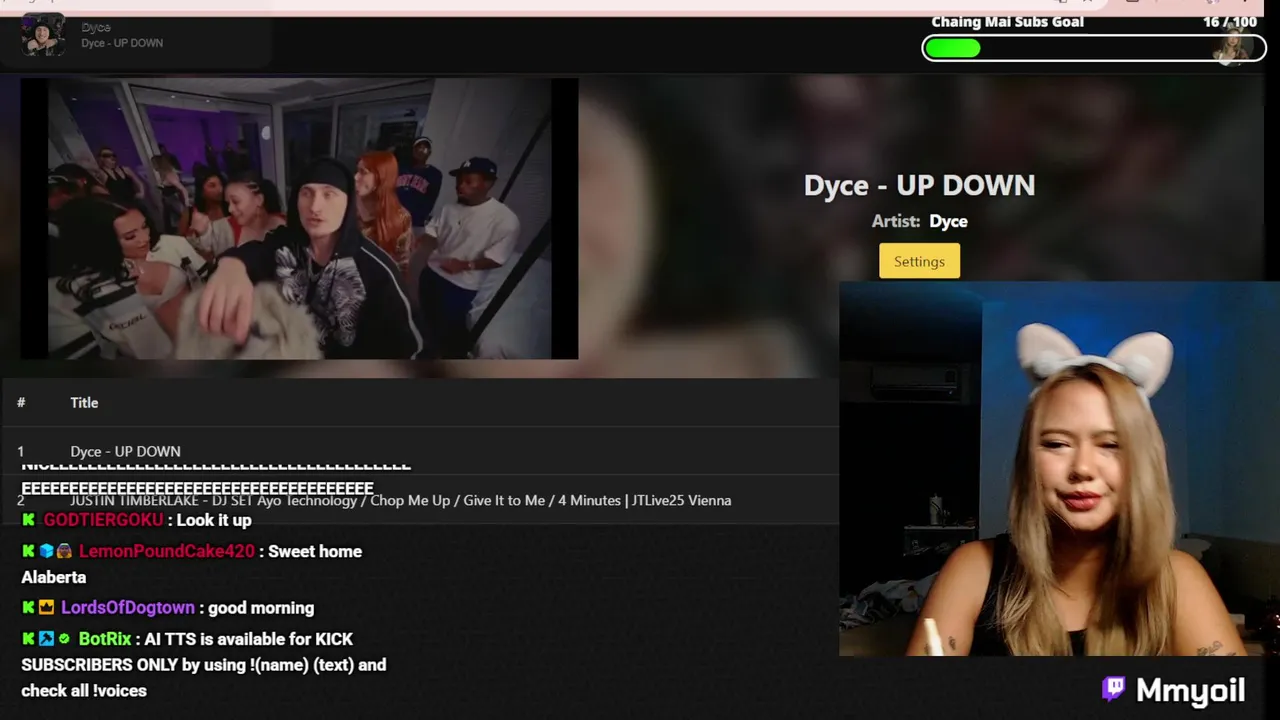
Task: Click the blue cube badge beside LemonPoundCake420
Action: click(46, 551)
